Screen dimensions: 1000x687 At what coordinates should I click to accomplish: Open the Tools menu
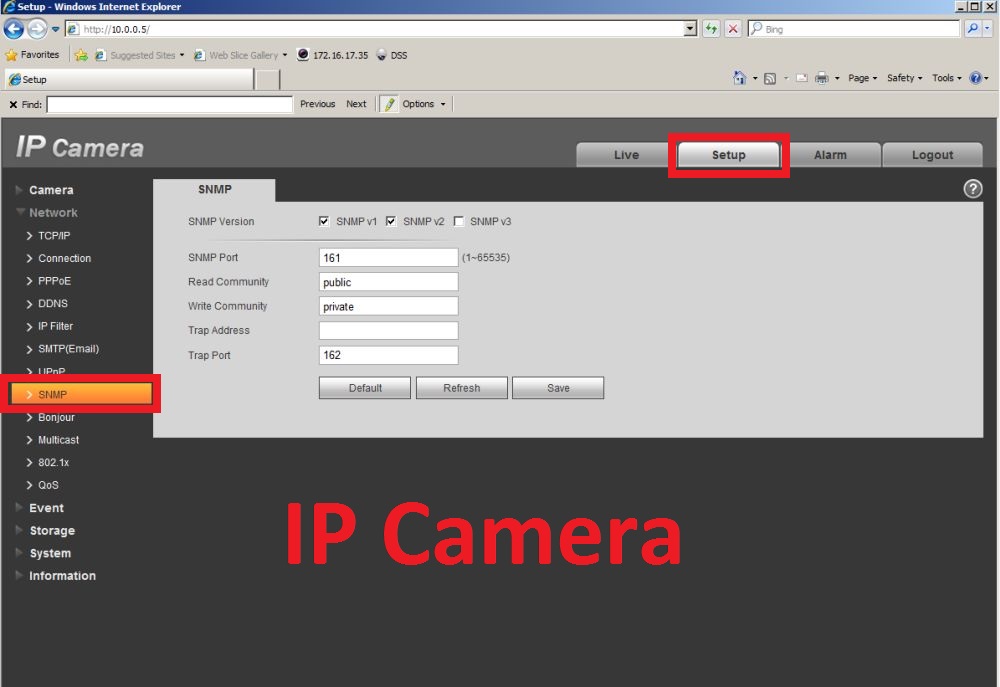(x=946, y=78)
